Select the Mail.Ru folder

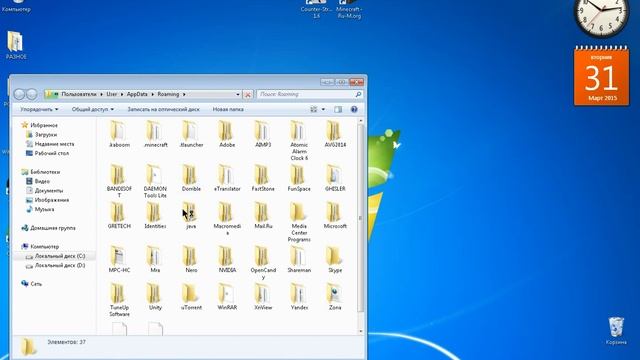point(263,216)
